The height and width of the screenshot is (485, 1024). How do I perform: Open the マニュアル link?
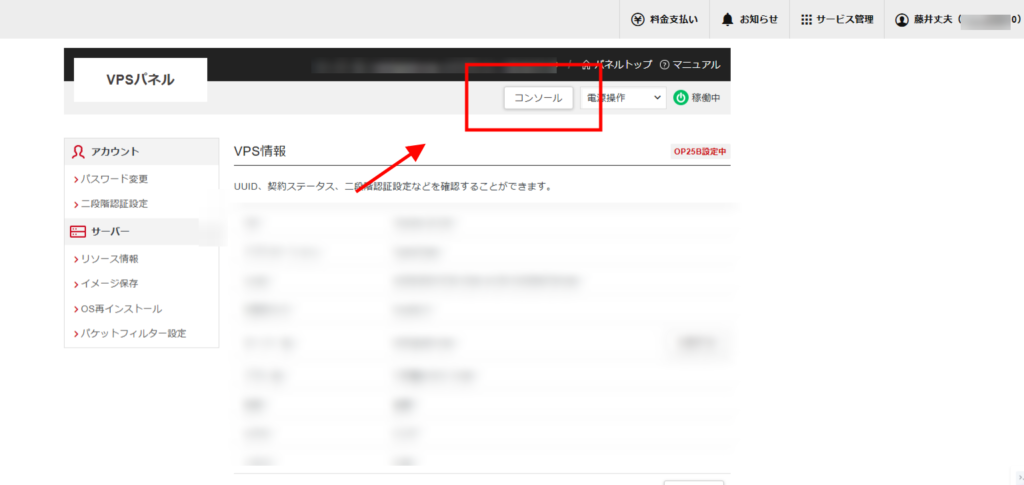pos(690,65)
